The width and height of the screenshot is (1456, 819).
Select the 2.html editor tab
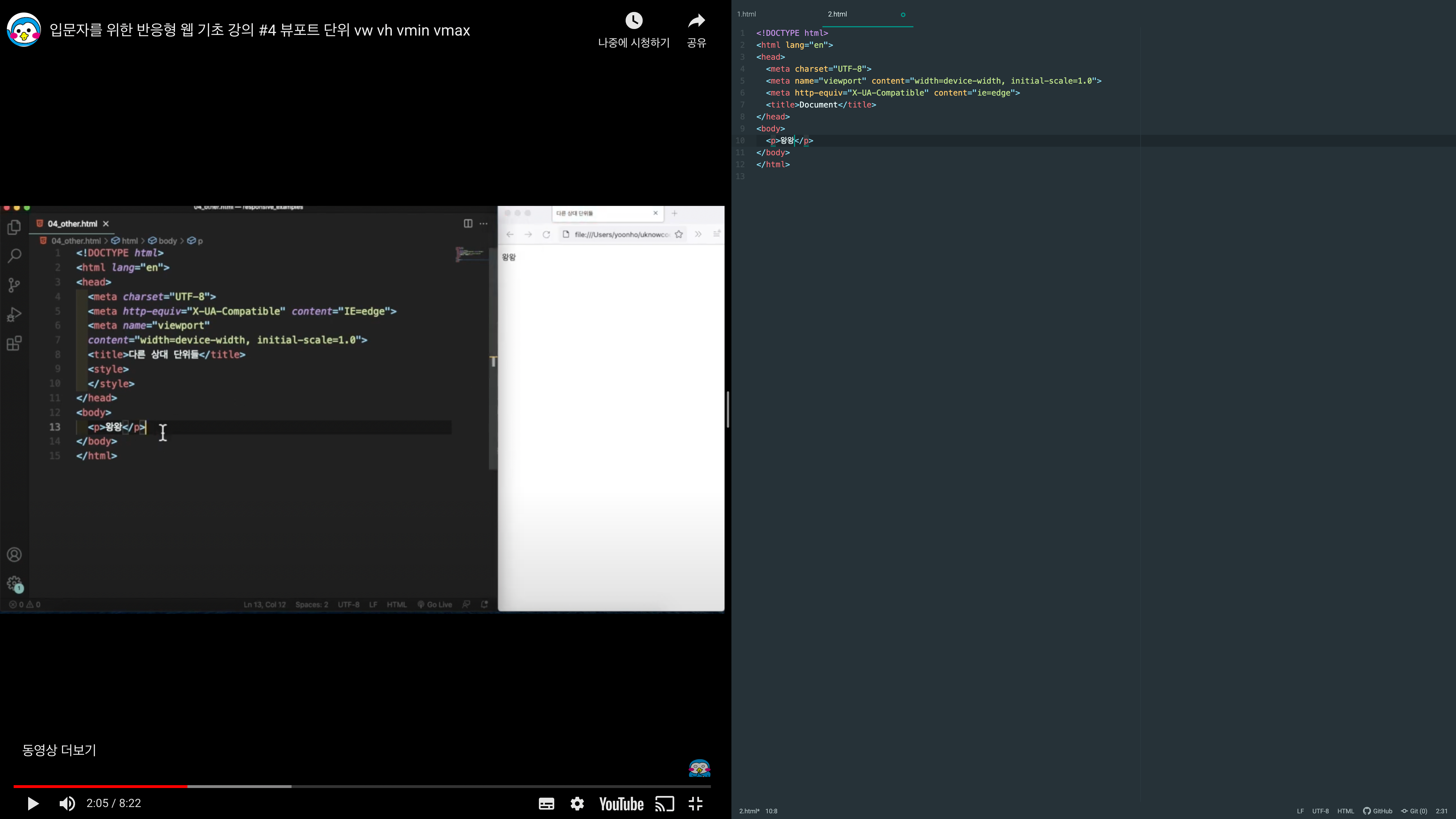(x=837, y=14)
